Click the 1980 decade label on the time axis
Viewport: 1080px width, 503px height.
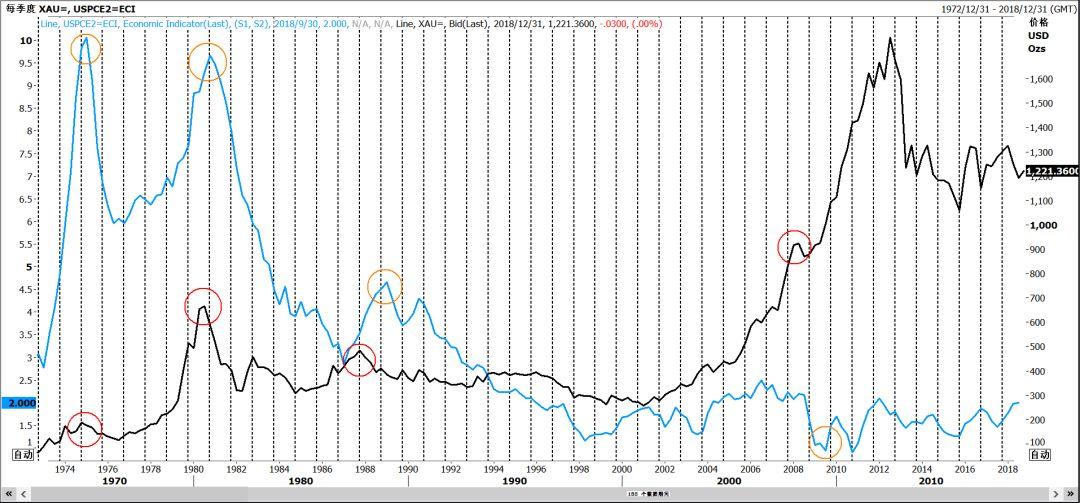point(300,480)
